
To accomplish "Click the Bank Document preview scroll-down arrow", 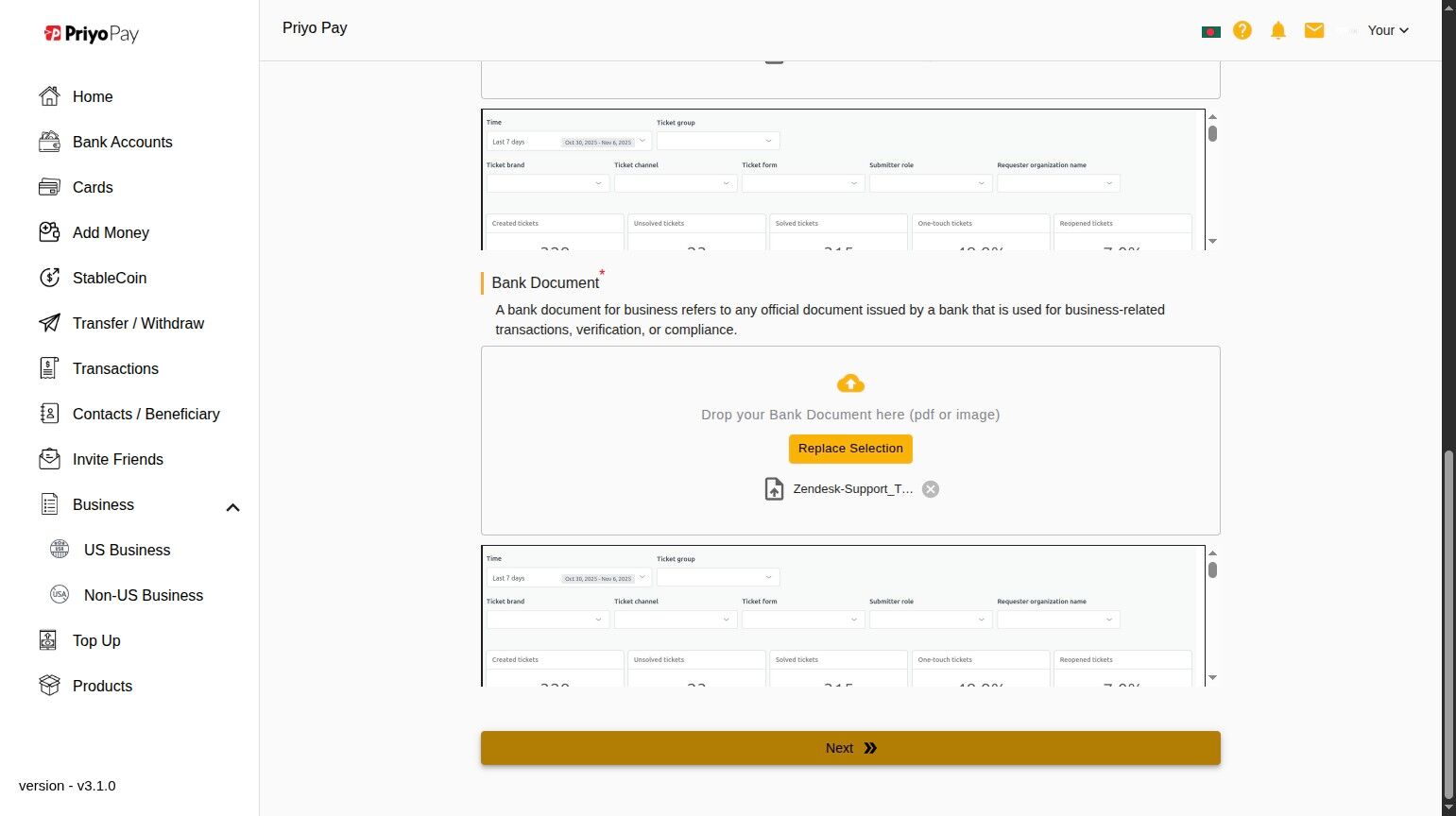I will pyautogui.click(x=1212, y=678).
